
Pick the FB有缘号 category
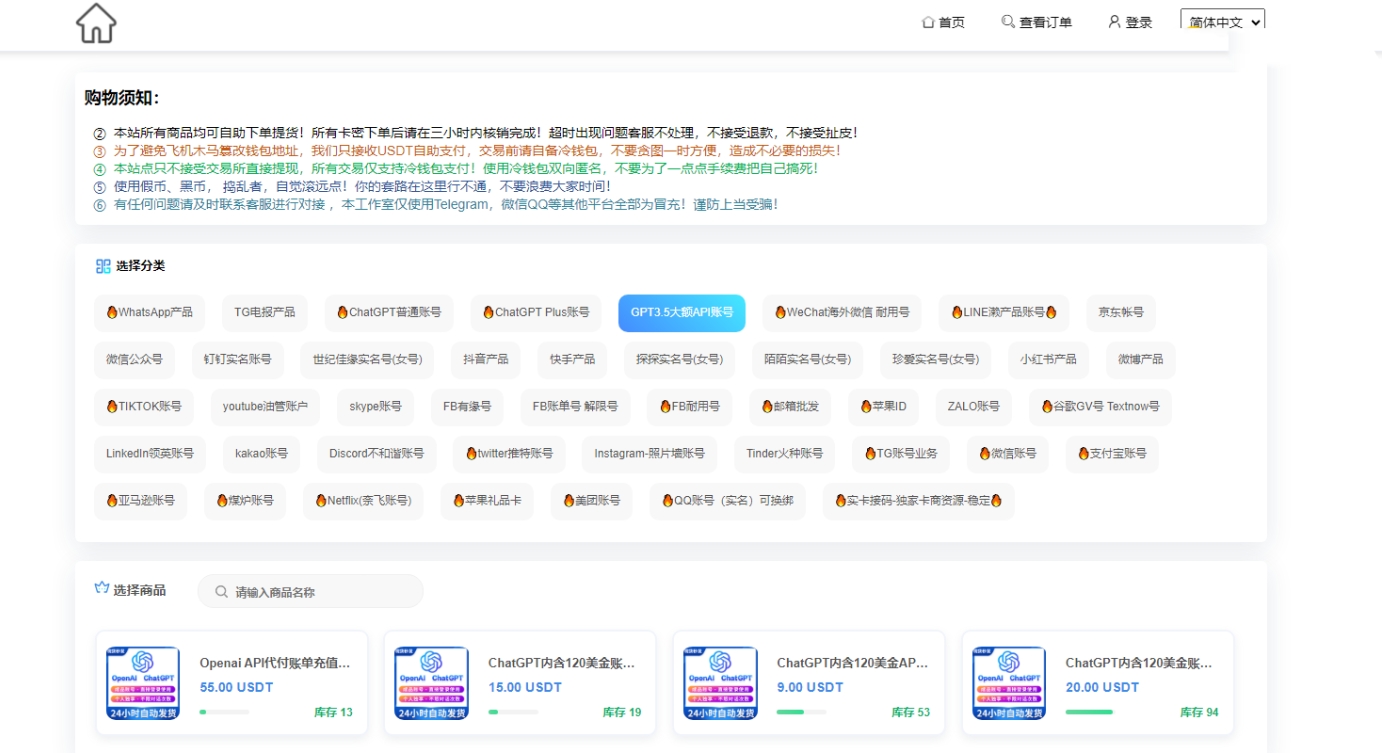click(x=467, y=407)
